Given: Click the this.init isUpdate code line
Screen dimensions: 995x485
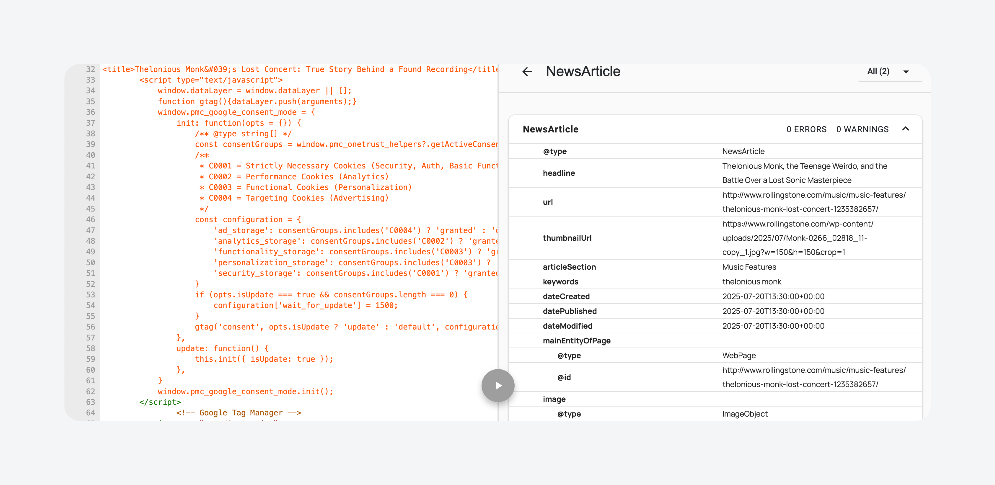Looking at the screenshot, I should (x=264, y=359).
